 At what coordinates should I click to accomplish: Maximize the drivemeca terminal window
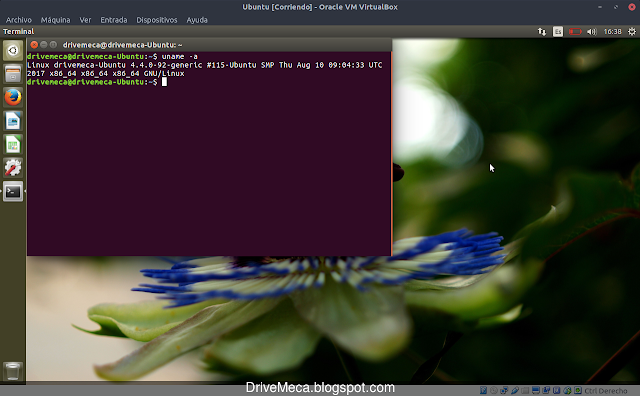(x=53, y=45)
